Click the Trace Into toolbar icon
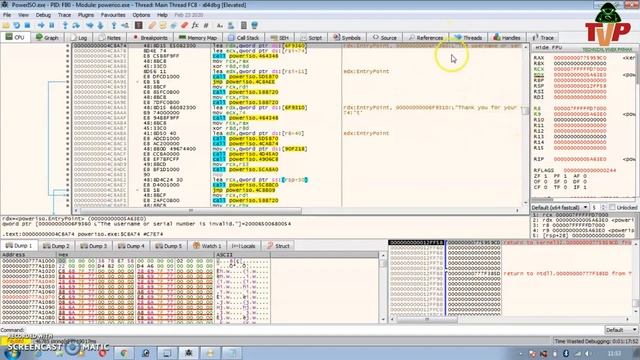640x360 pixels. tap(89, 25)
